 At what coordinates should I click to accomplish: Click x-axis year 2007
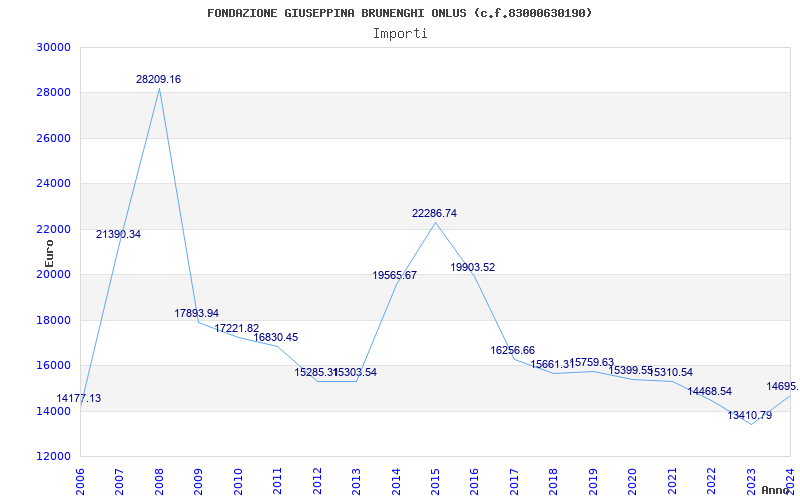119,482
